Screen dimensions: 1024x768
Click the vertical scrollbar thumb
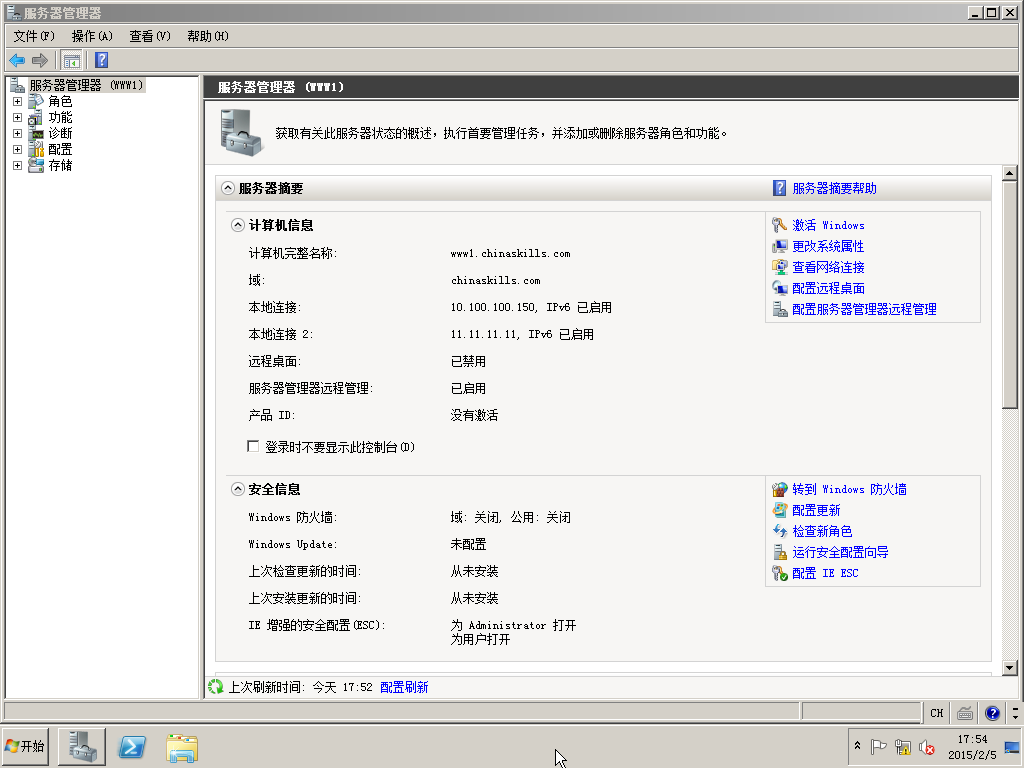click(x=1010, y=295)
